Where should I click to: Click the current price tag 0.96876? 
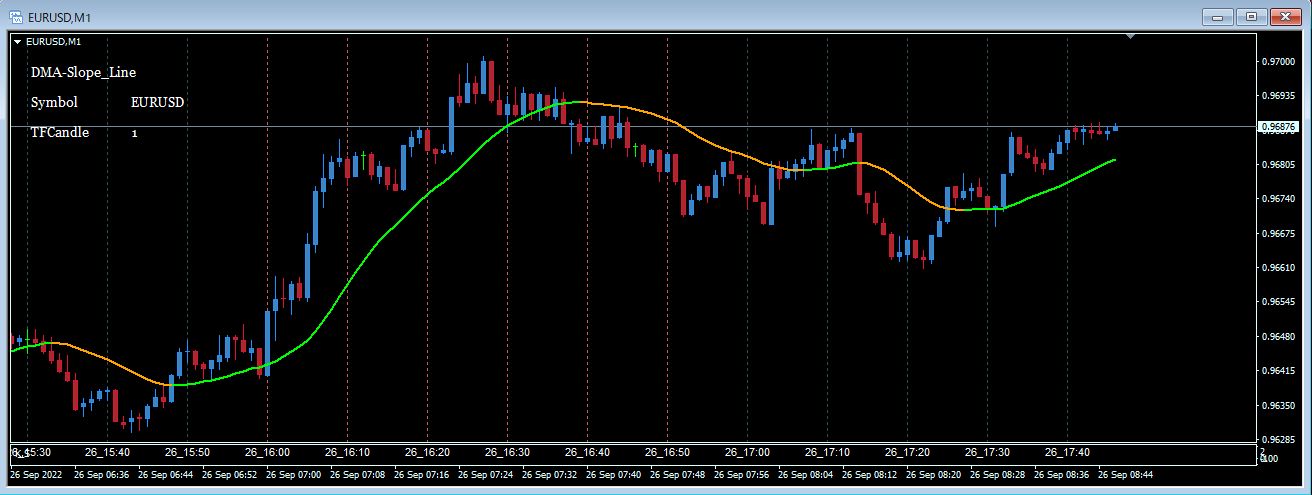point(1278,127)
